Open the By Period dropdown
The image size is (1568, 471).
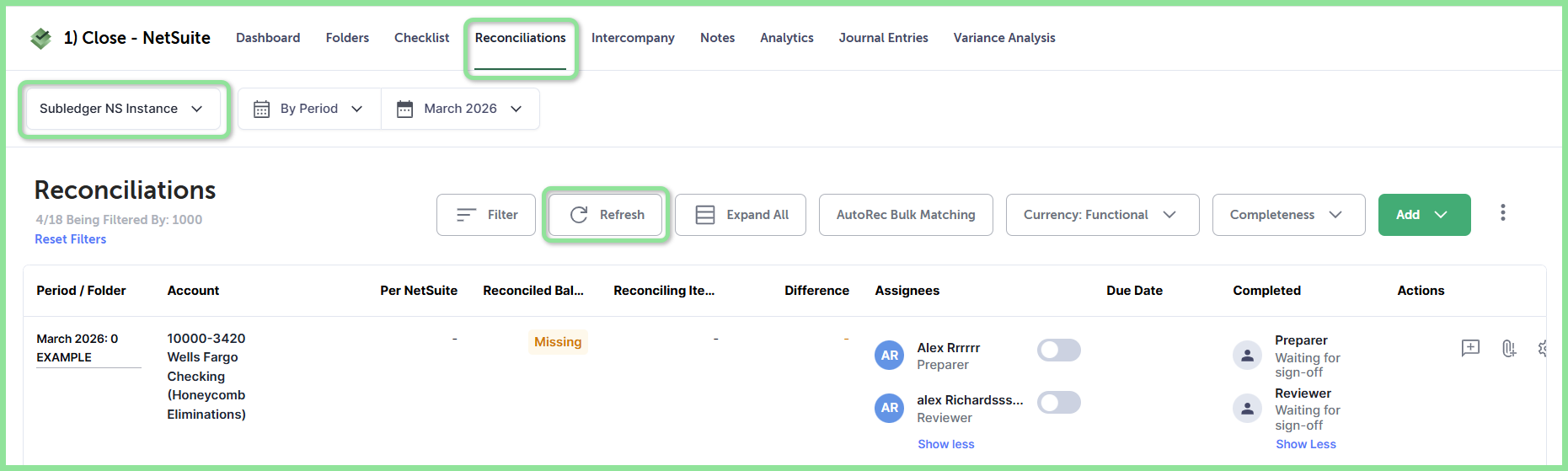[309, 109]
